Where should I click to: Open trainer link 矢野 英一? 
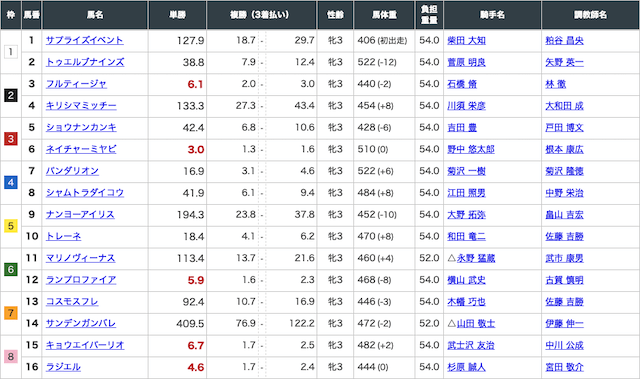(564, 62)
